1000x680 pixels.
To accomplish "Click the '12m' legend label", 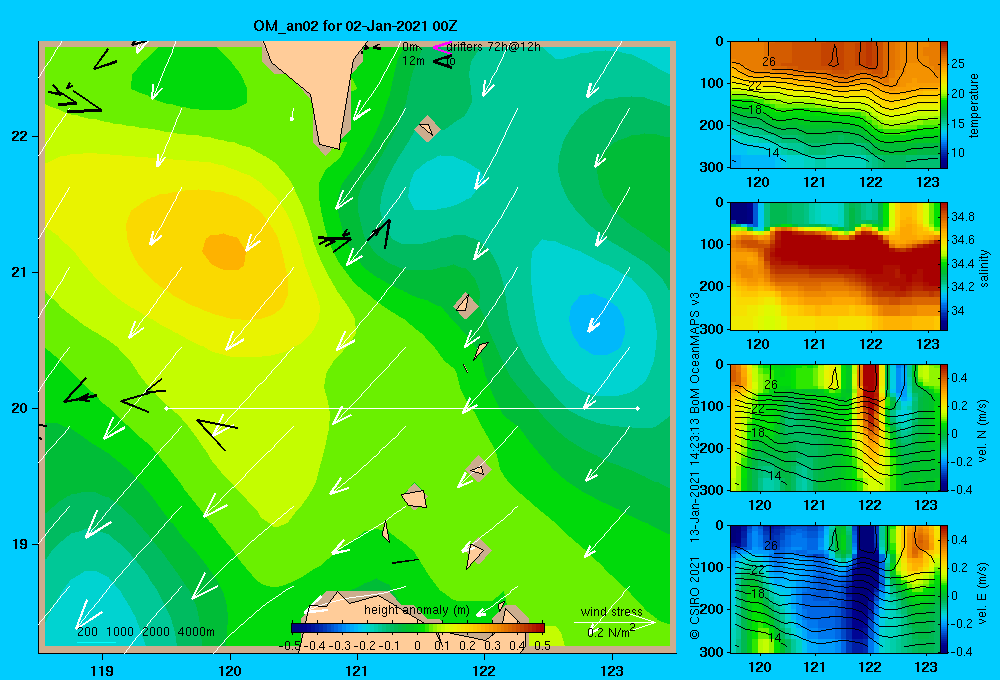I will (413, 61).
